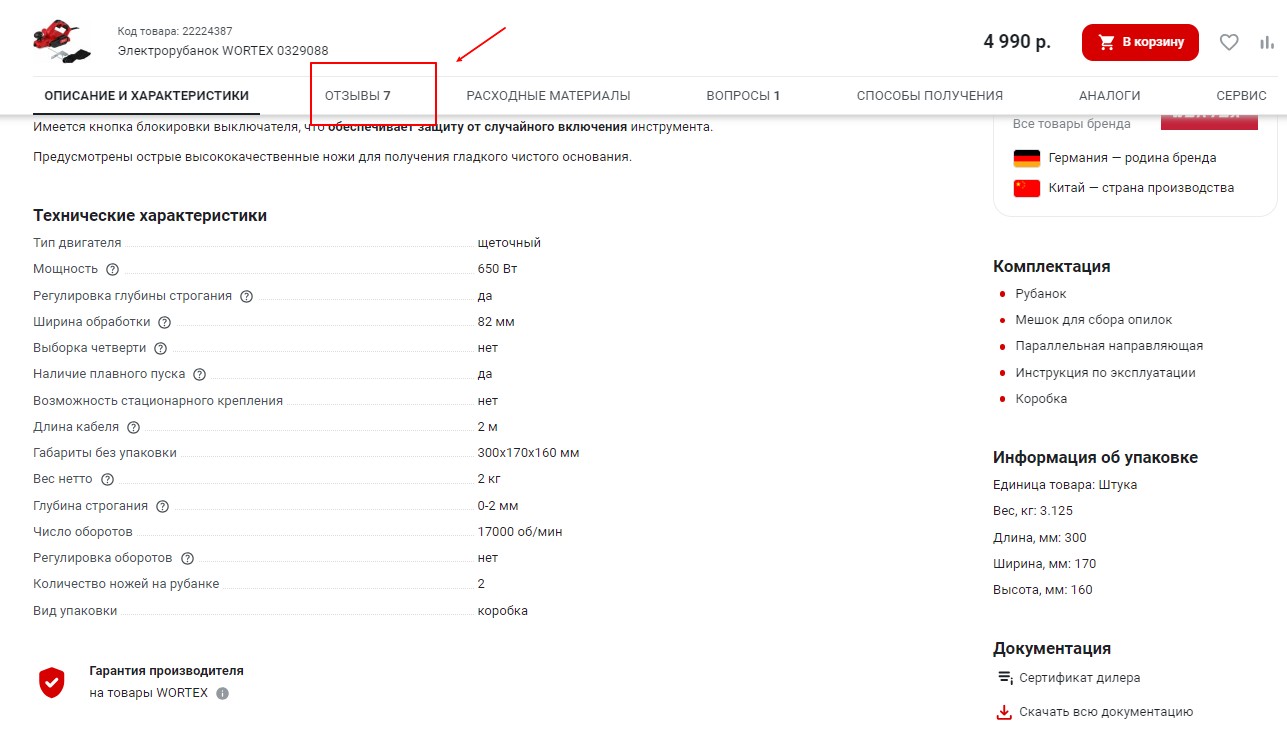Click 'Мешок для сбора опилок' list item
This screenshot has width=1287, height=743.
click(1094, 320)
